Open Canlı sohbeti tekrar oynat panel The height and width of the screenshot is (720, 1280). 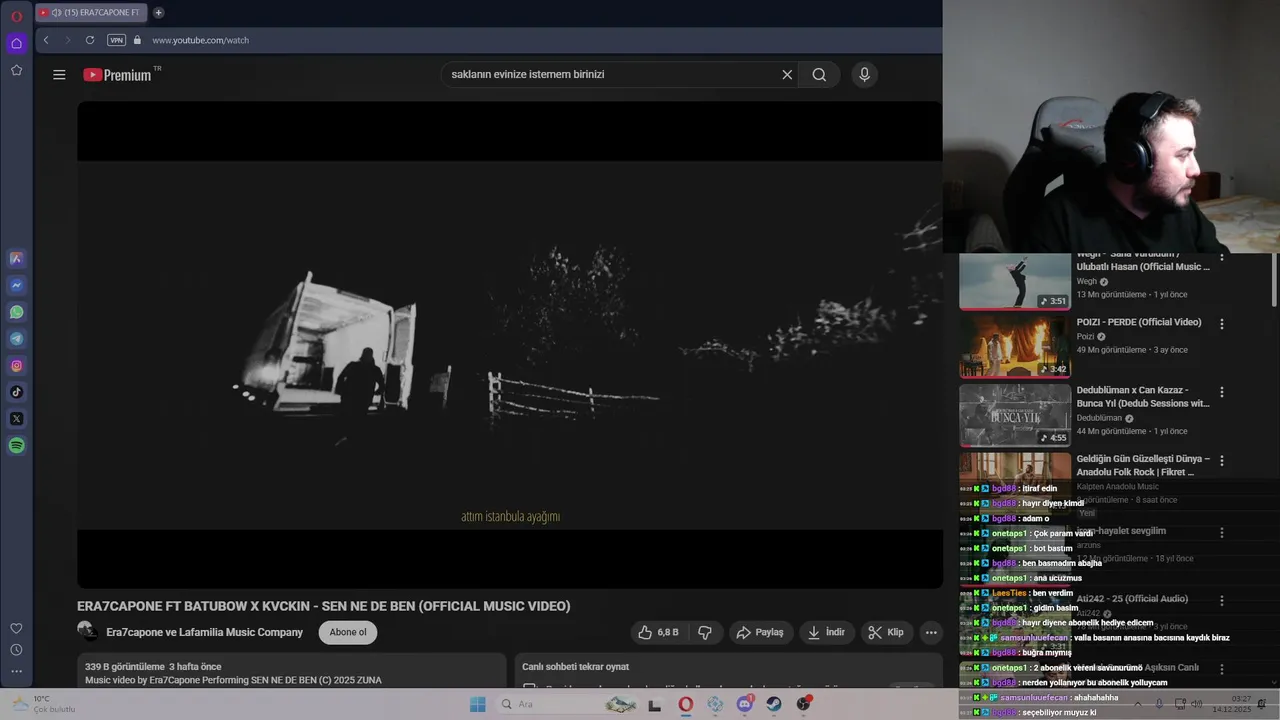coord(729,672)
